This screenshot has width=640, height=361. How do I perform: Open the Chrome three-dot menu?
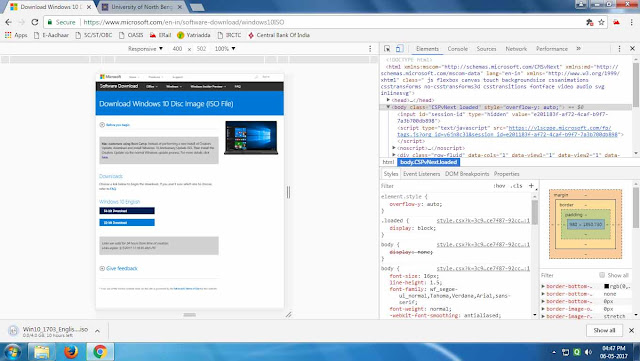[632, 22]
